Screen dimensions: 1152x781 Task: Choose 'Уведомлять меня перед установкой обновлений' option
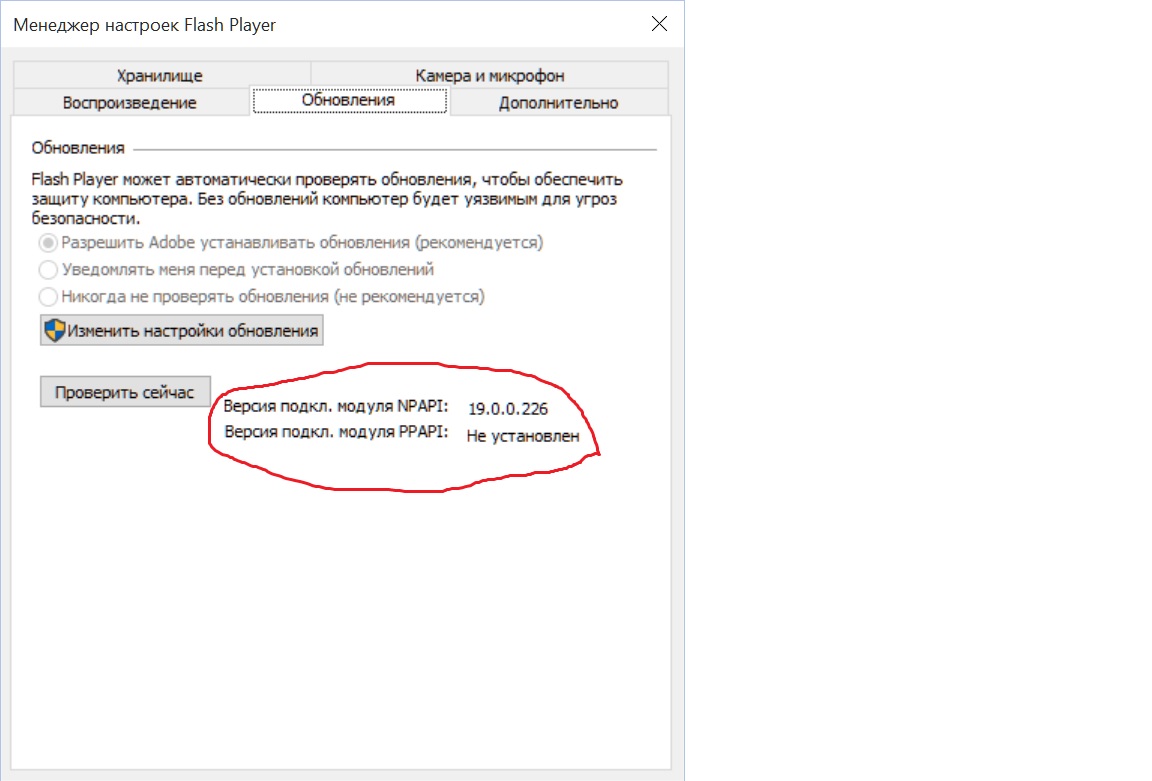(47, 270)
